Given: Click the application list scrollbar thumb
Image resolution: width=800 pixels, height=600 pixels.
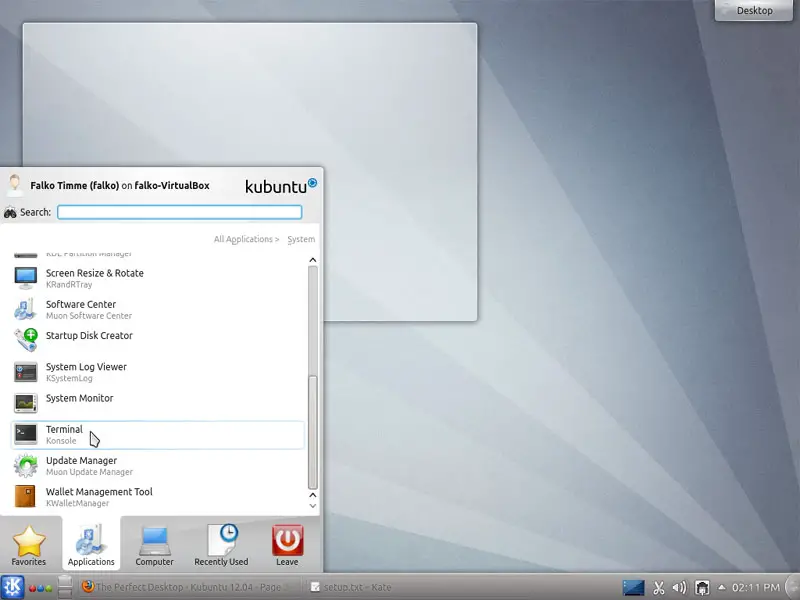Looking at the screenshot, I should [x=313, y=432].
